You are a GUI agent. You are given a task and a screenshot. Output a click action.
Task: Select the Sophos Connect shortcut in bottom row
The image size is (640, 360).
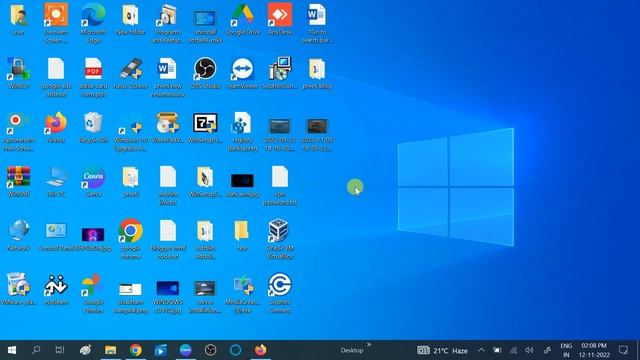(280, 293)
